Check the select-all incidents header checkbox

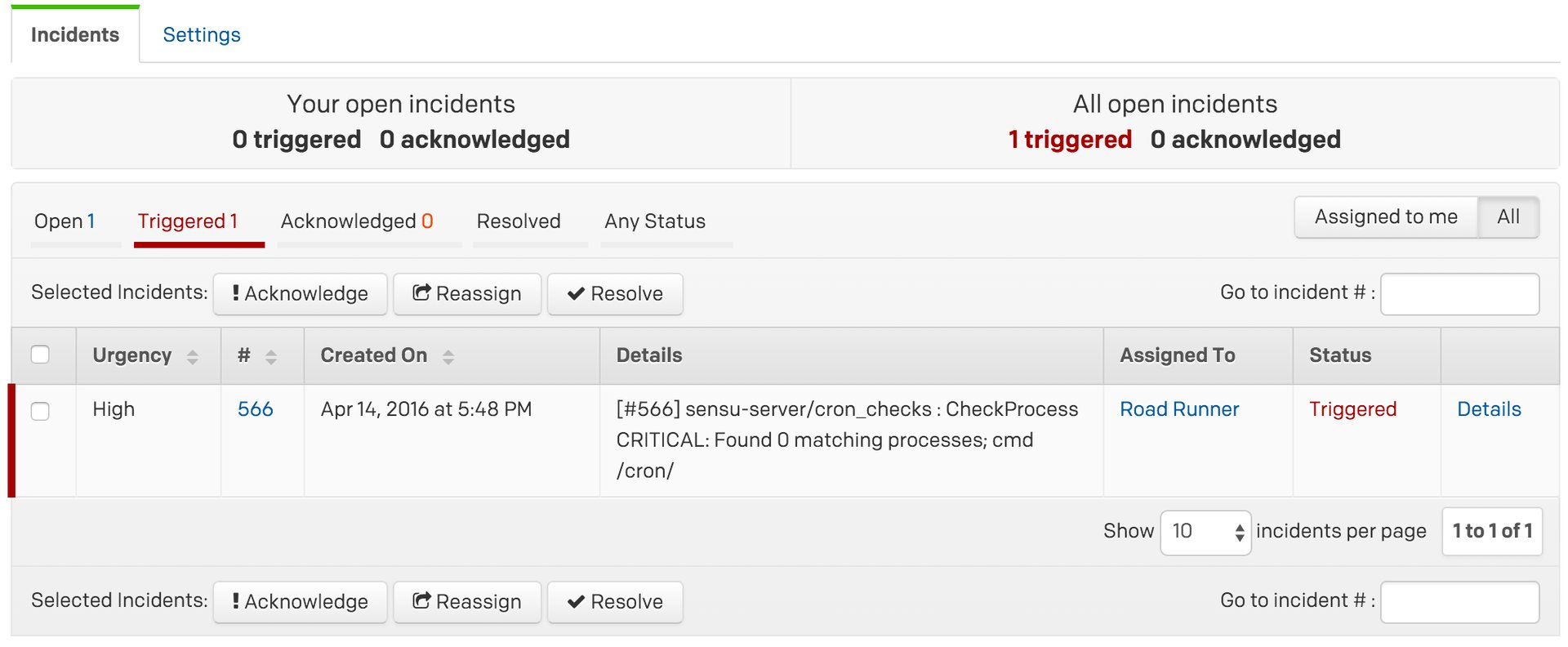pos(40,355)
